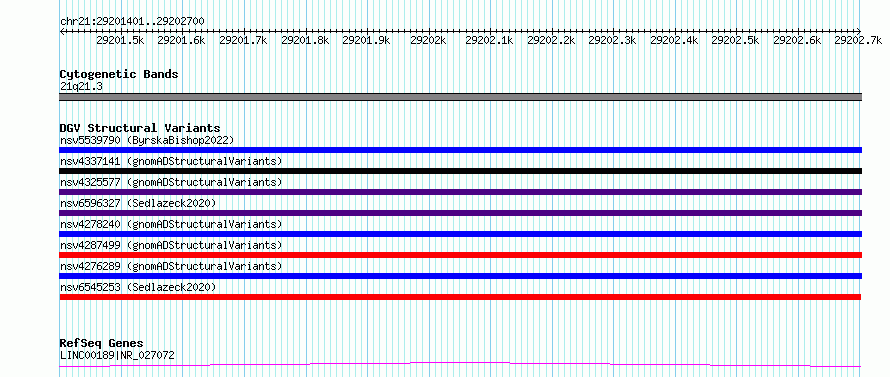Click the chr21:29201401..29202700 region label
The height and width of the screenshot is (377, 890).
click(132, 21)
